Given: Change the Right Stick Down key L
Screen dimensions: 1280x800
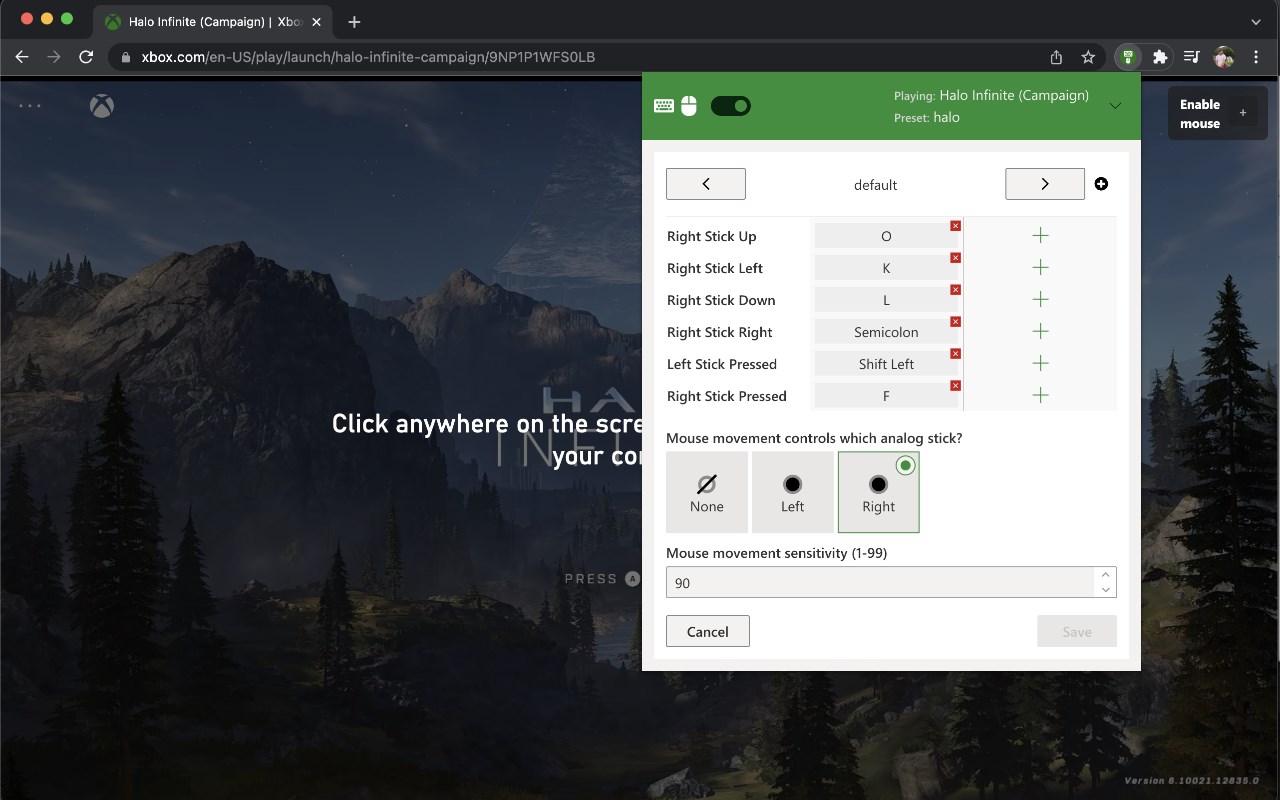Looking at the screenshot, I should pos(886,300).
